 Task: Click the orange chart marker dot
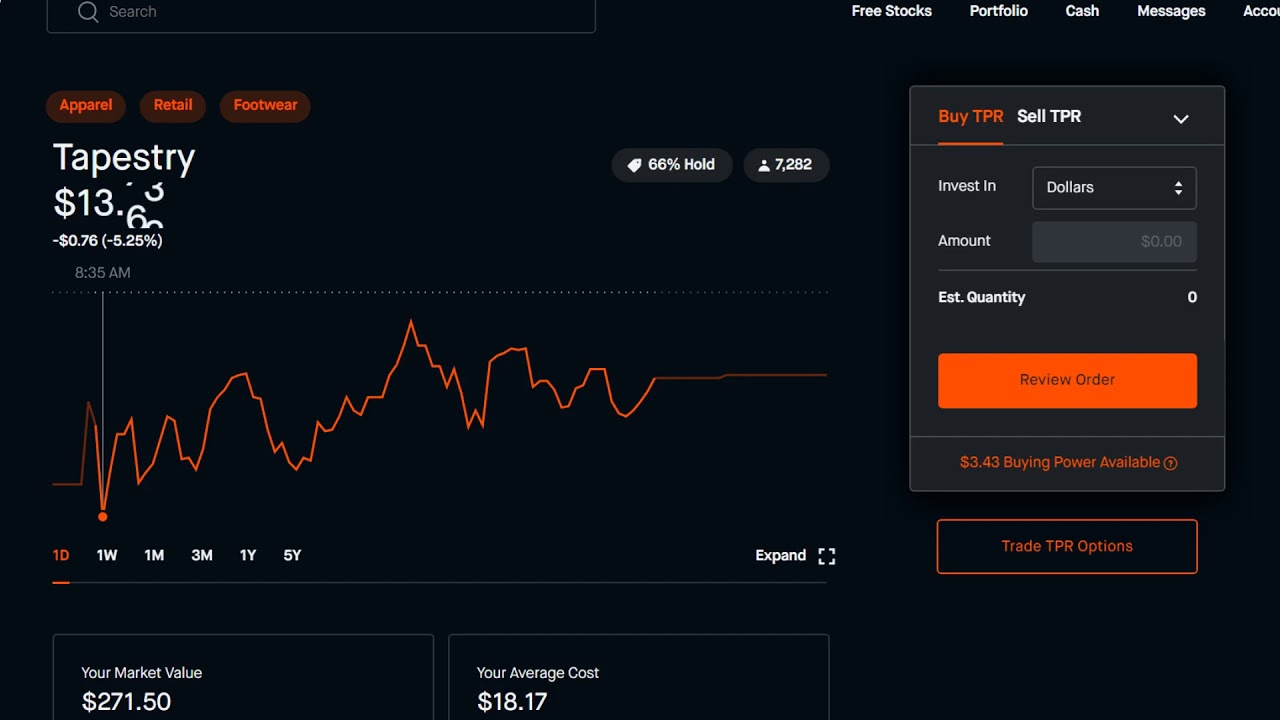point(103,517)
